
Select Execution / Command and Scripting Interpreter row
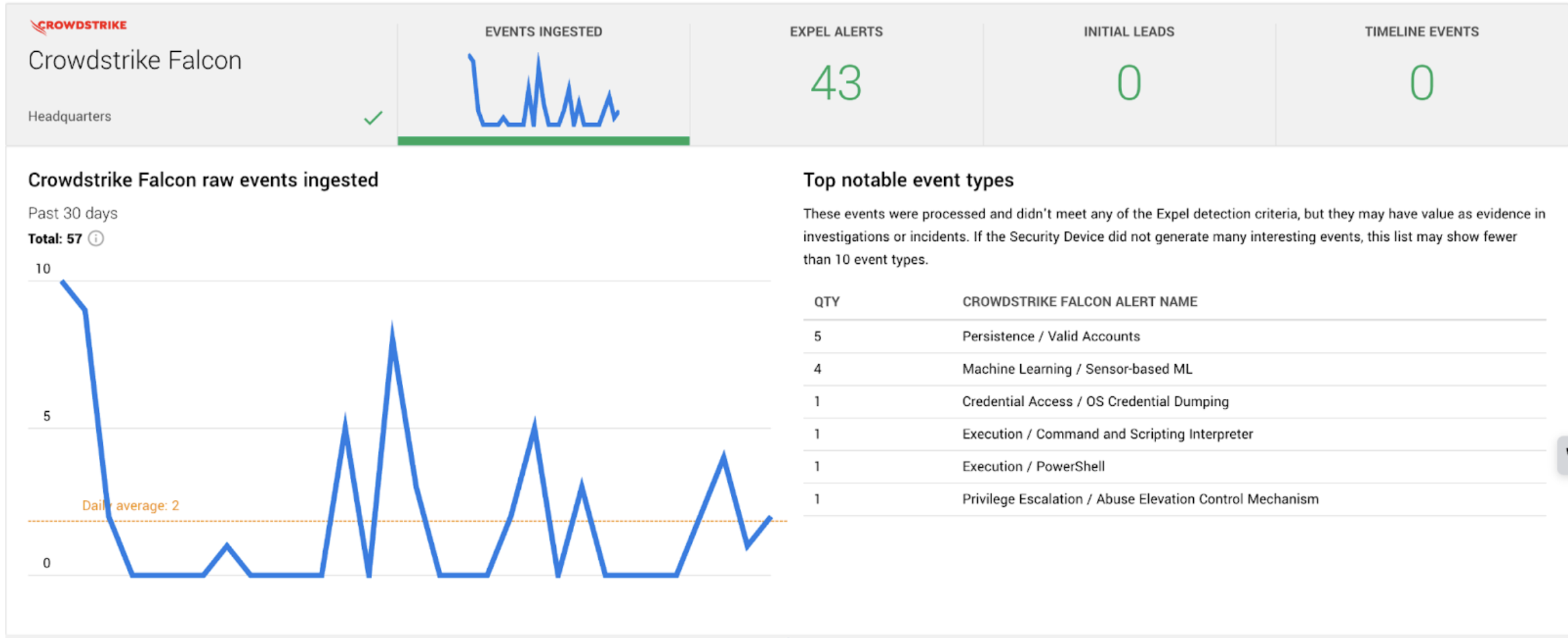[1174, 434]
